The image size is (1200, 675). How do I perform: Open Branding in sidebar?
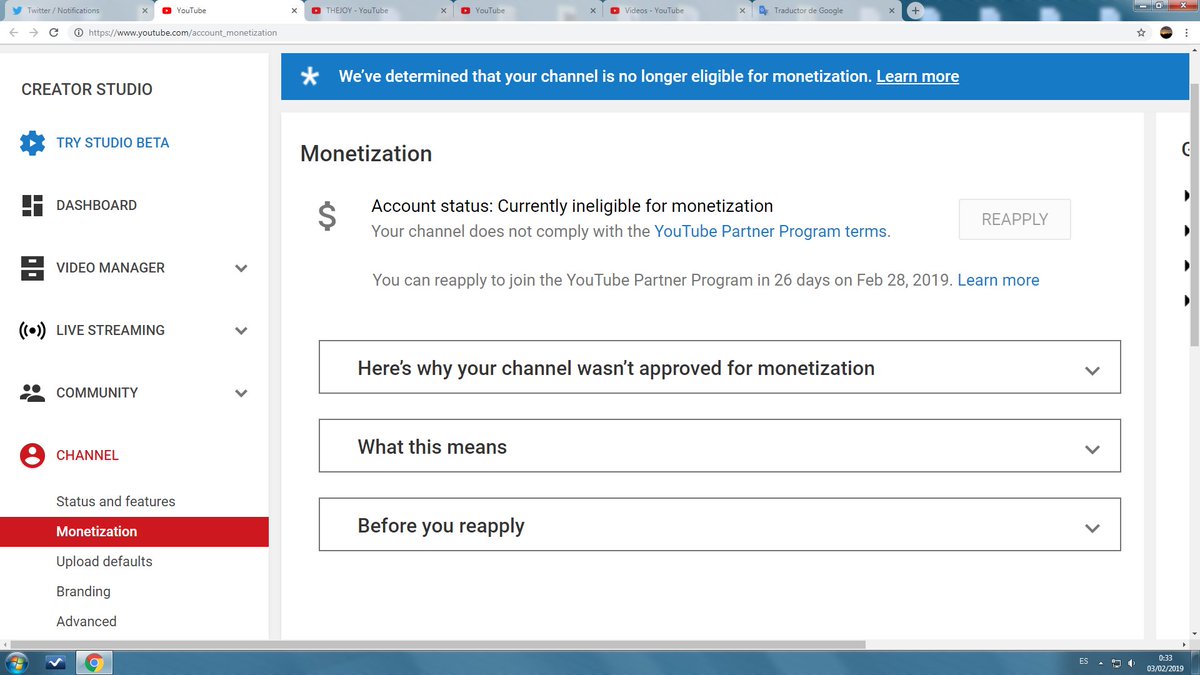[83, 591]
